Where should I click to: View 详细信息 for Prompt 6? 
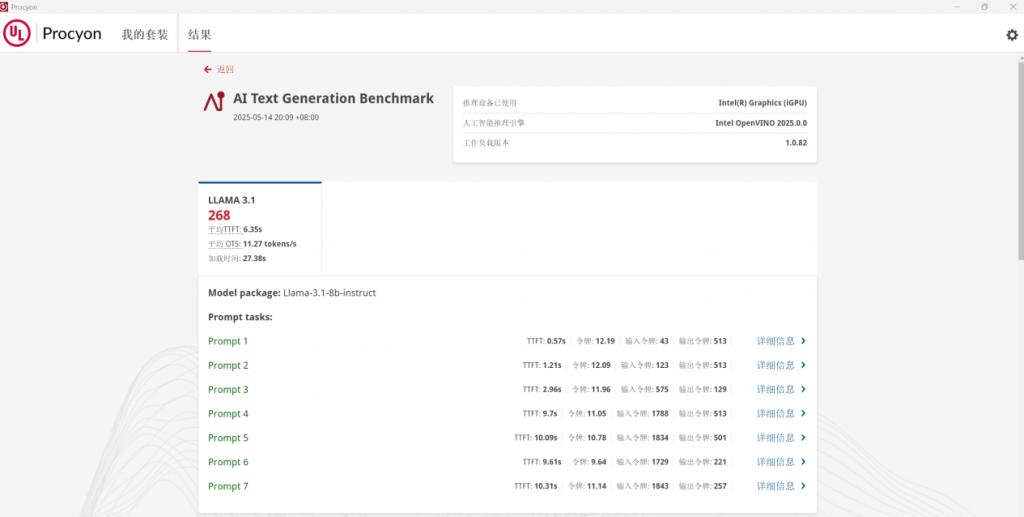pyautogui.click(x=776, y=462)
